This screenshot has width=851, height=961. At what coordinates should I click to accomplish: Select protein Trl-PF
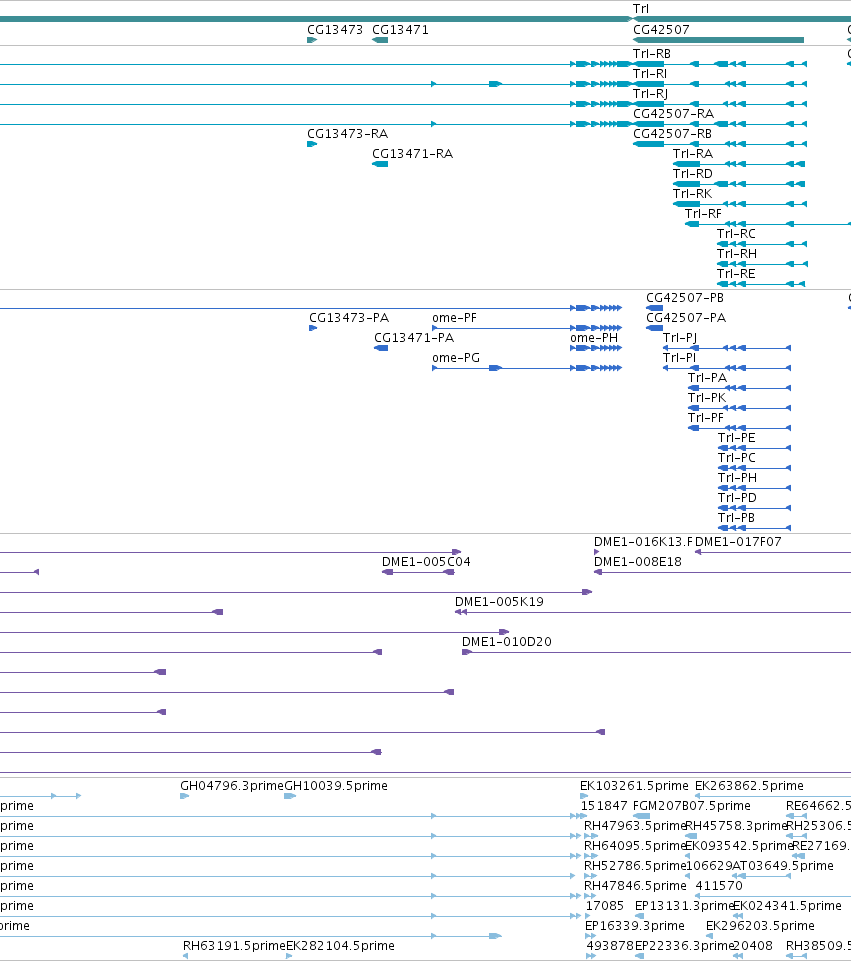(706, 418)
